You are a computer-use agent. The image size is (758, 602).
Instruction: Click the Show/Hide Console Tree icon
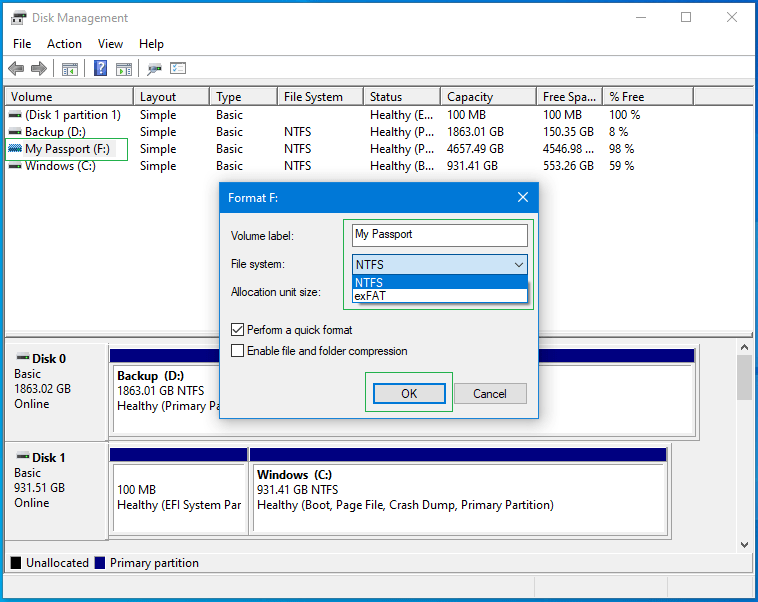coord(70,69)
